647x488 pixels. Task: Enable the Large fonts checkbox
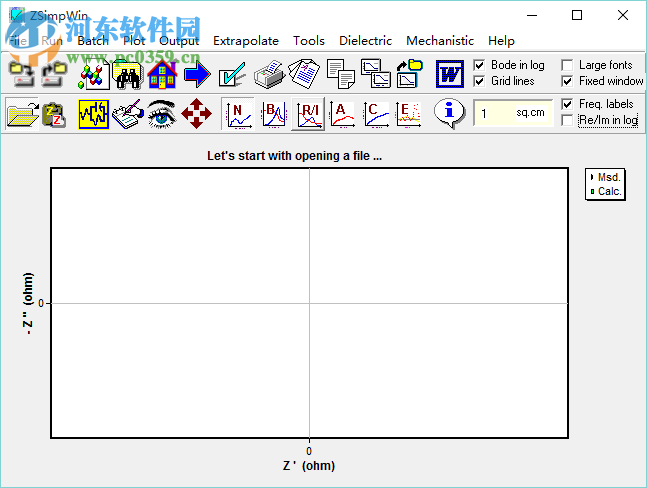pos(567,65)
